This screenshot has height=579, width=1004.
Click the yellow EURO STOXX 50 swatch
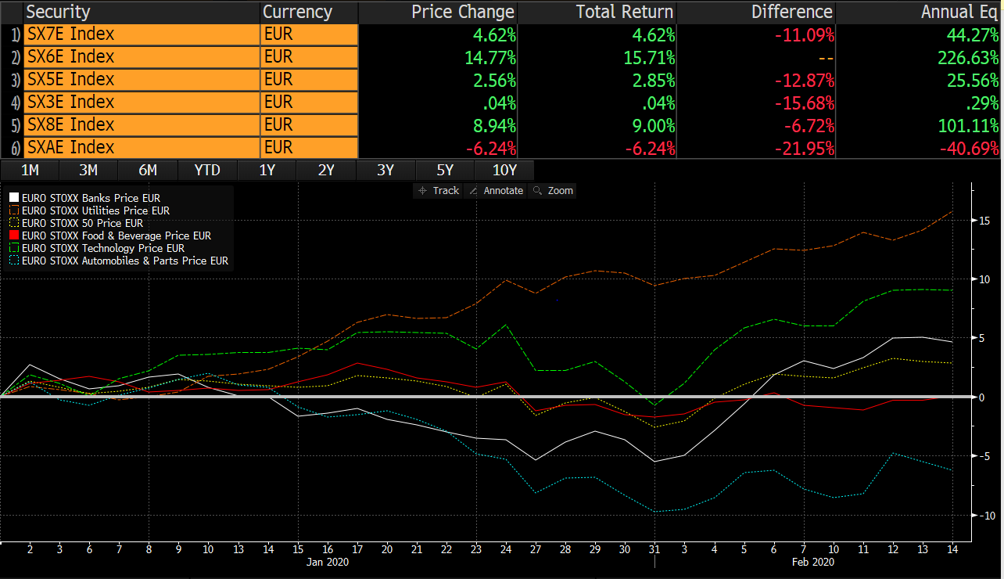(14, 223)
